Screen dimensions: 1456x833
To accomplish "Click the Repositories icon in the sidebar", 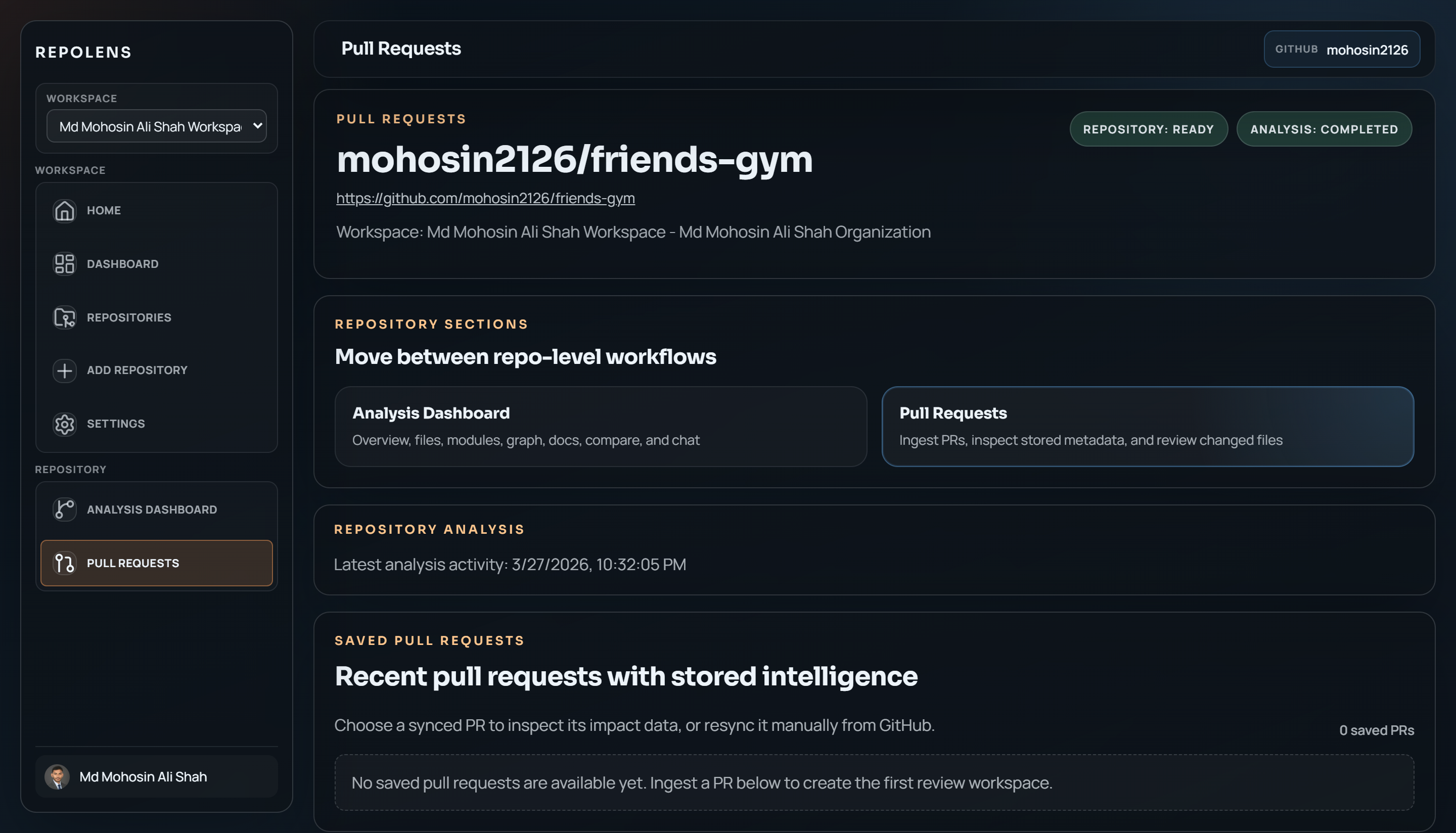I will pos(64,317).
